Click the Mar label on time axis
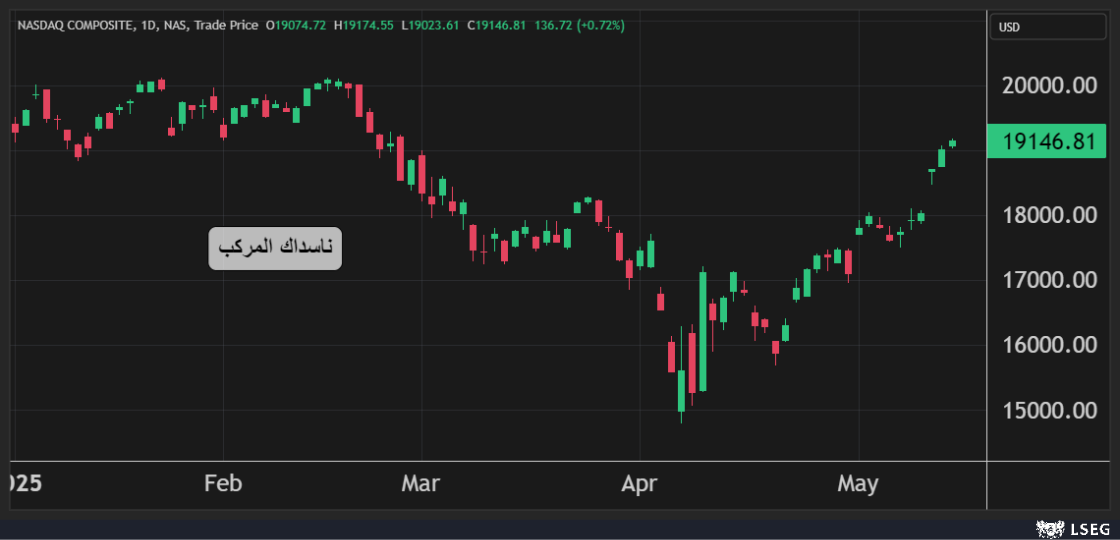The height and width of the screenshot is (540, 1120). click(420, 484)
